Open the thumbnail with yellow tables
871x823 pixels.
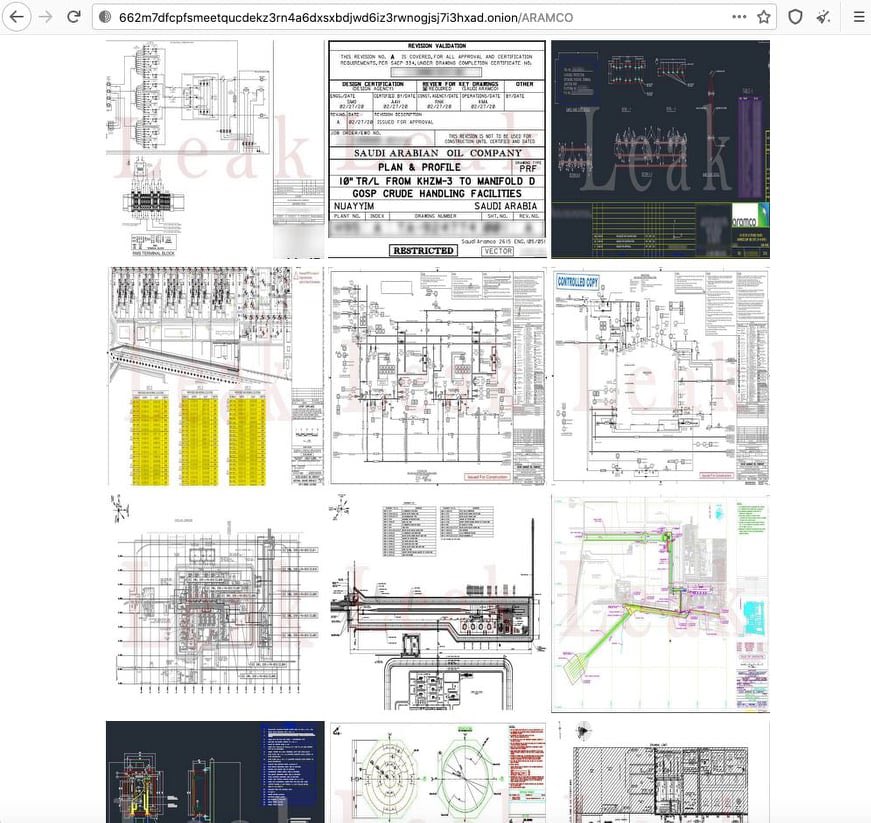(215, 376)
